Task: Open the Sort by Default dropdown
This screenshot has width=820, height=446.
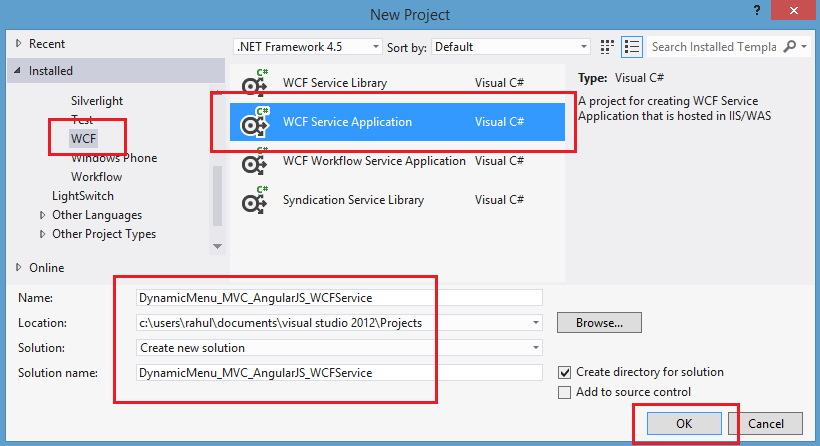Action: (x=510, y=47)
